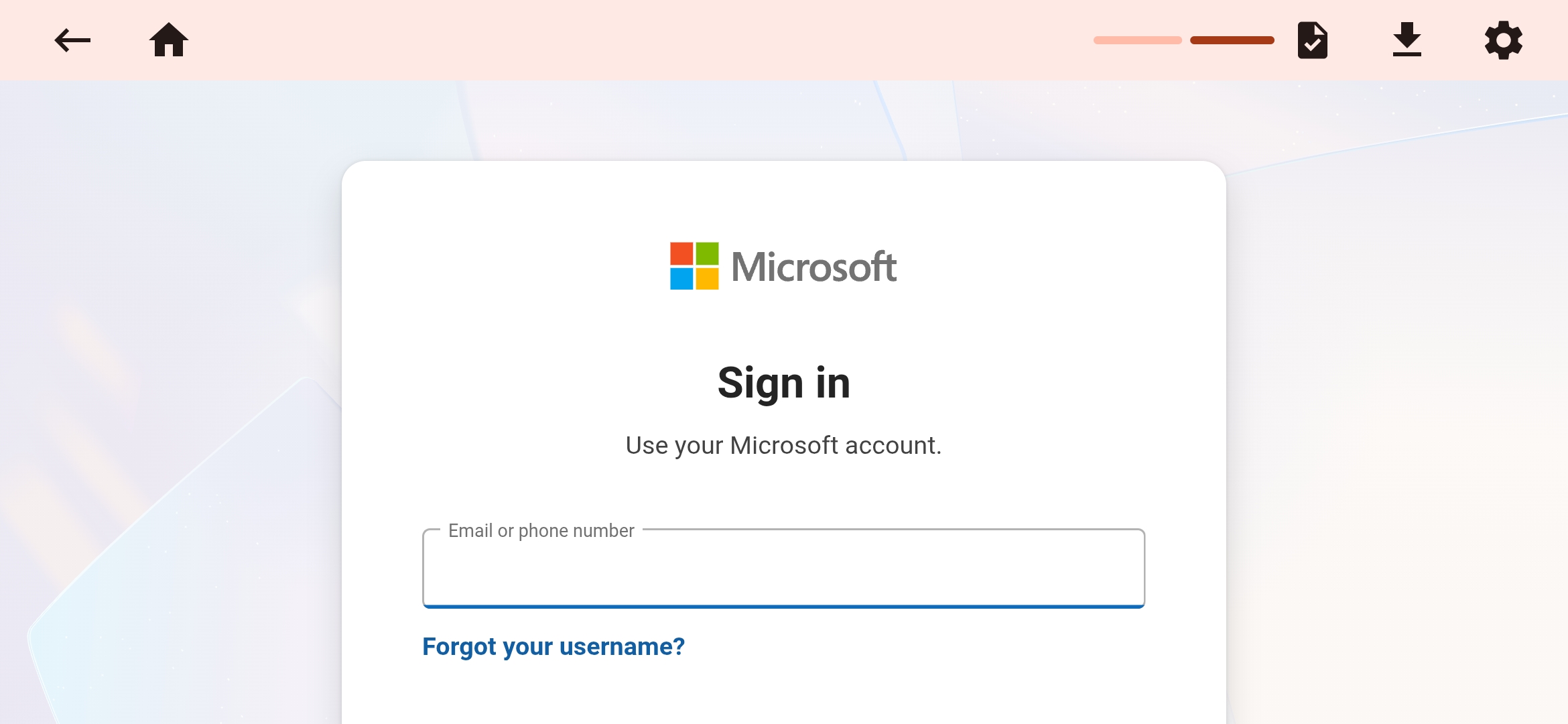Click the light pink progress bar

click(1137, 40)
